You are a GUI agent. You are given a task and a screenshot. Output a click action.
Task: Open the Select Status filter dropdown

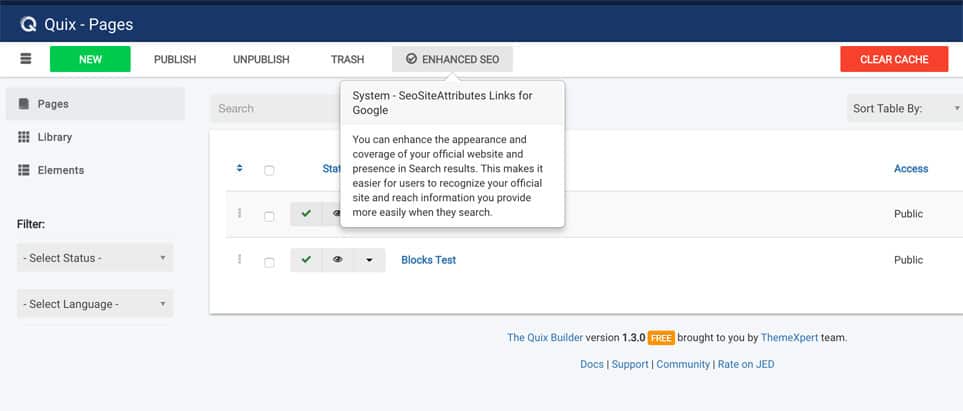pyautogui.click(x=95, y=258)
